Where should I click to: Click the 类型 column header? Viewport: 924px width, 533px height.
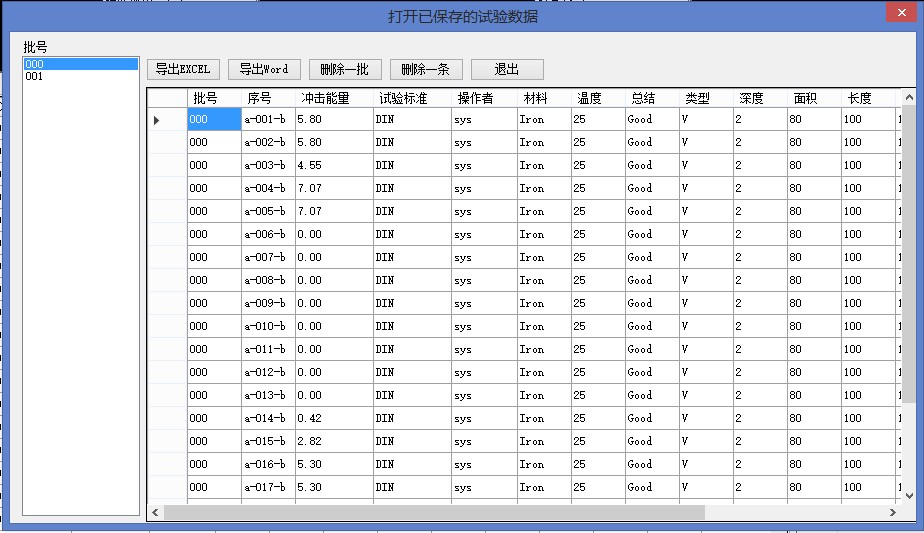click(707, 98)
